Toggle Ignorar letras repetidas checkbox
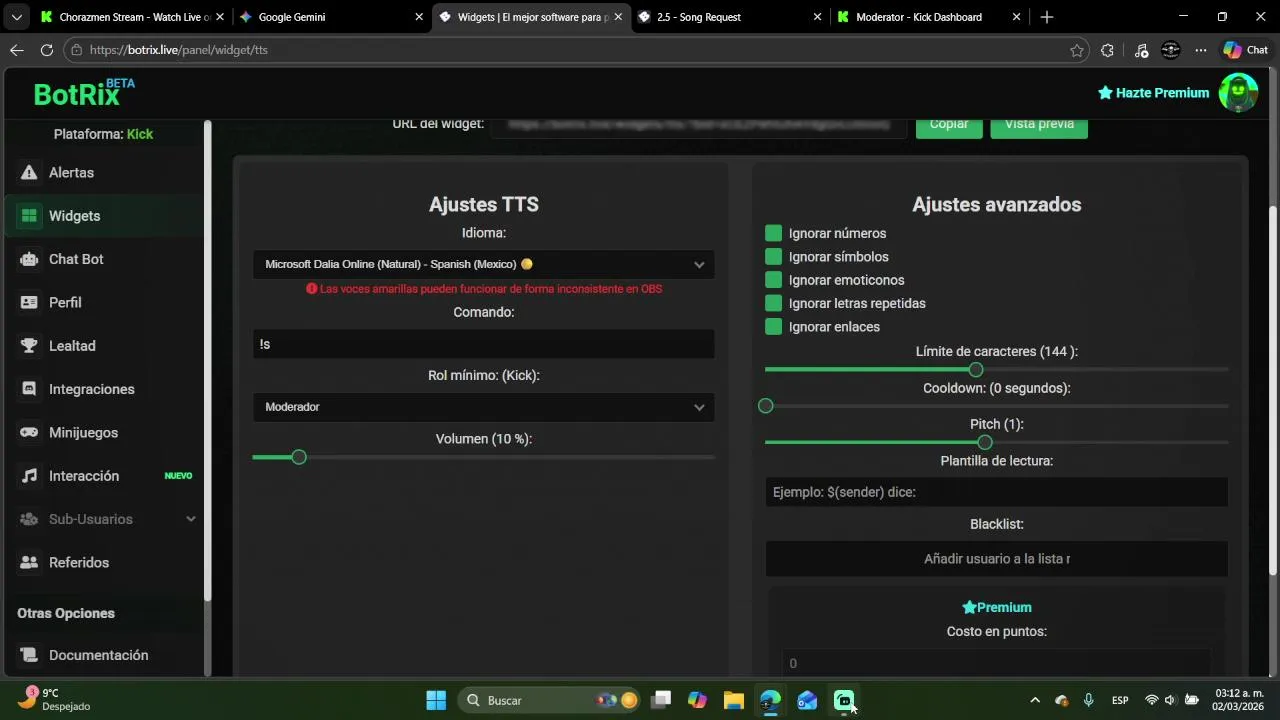Screen dimensions: 1280x720 pos(773,303)
